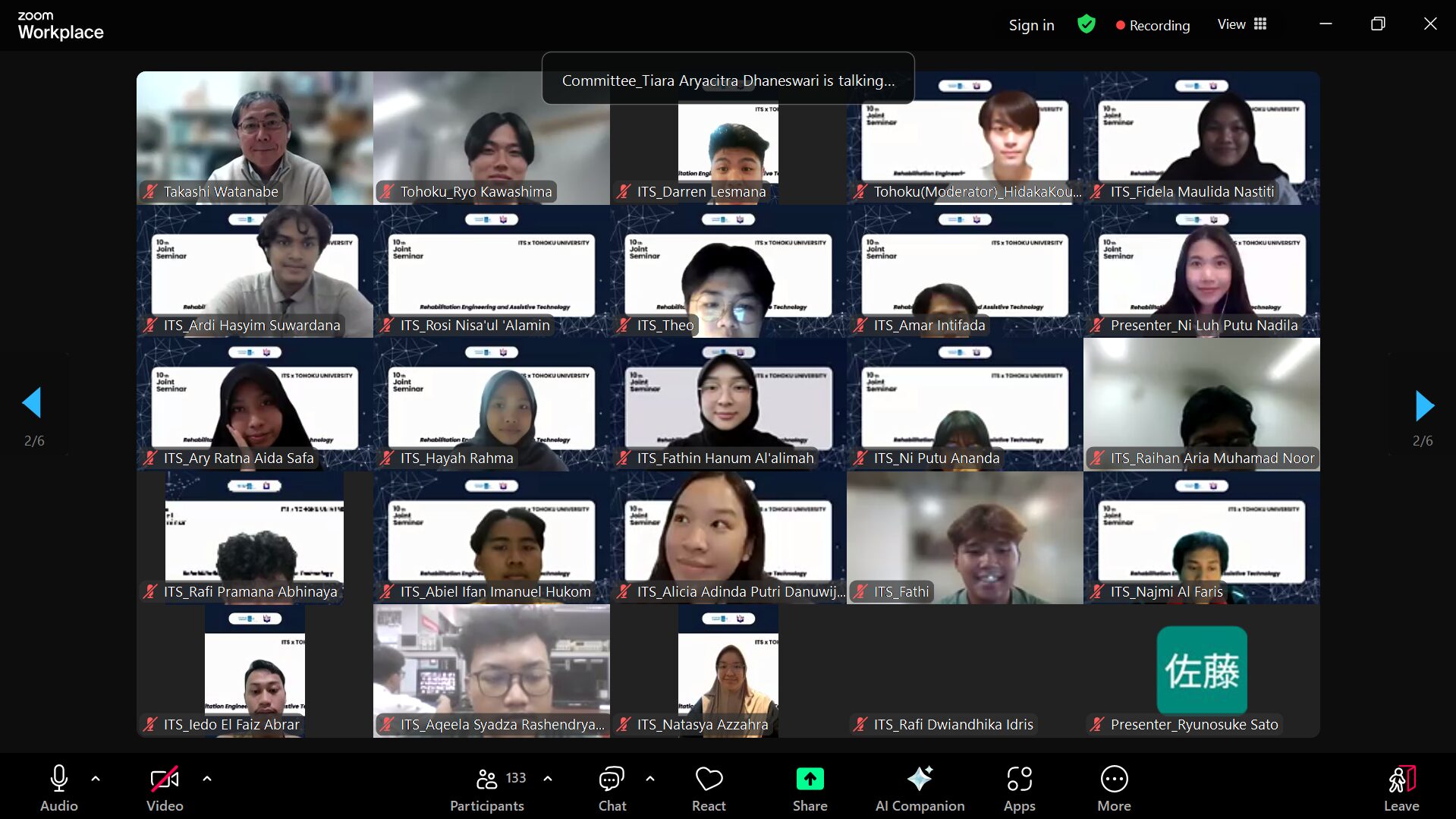Leave the meeting
The width and height of the screenshot is (1456, 819).
point(1401,788)
